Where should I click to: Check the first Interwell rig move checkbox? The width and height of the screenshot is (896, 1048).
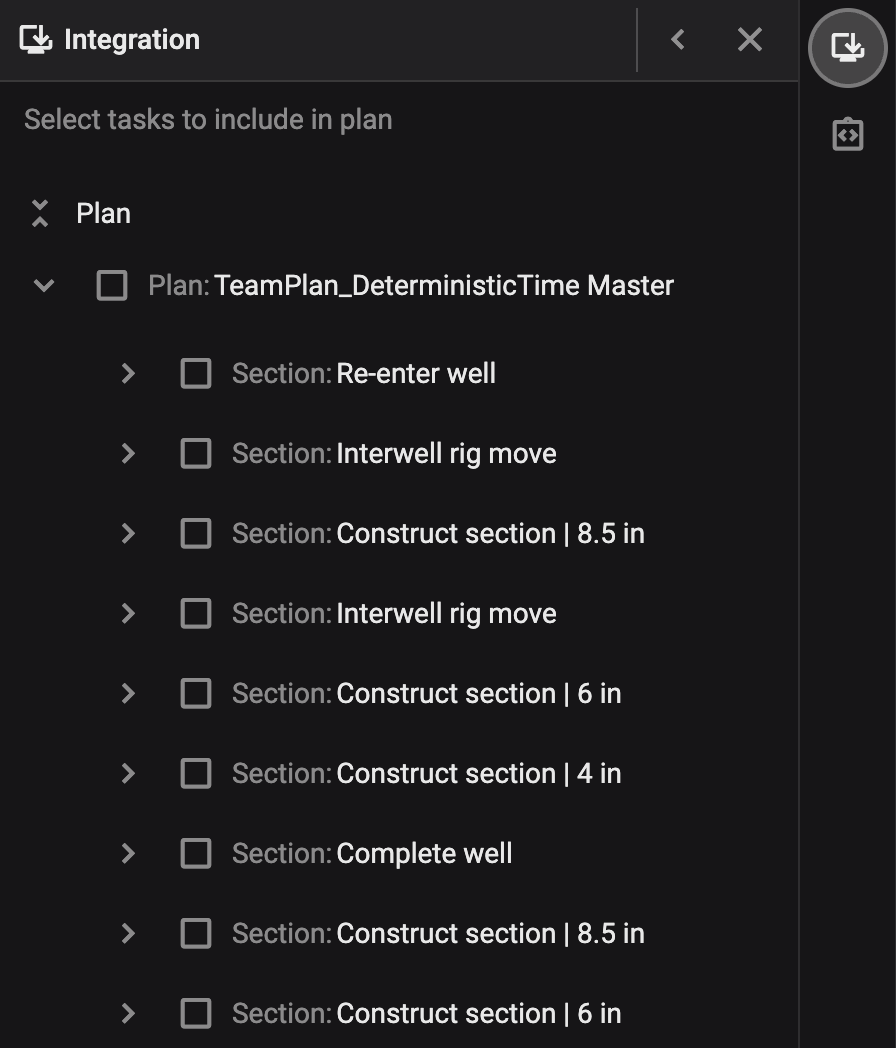(x=196, y=453)
